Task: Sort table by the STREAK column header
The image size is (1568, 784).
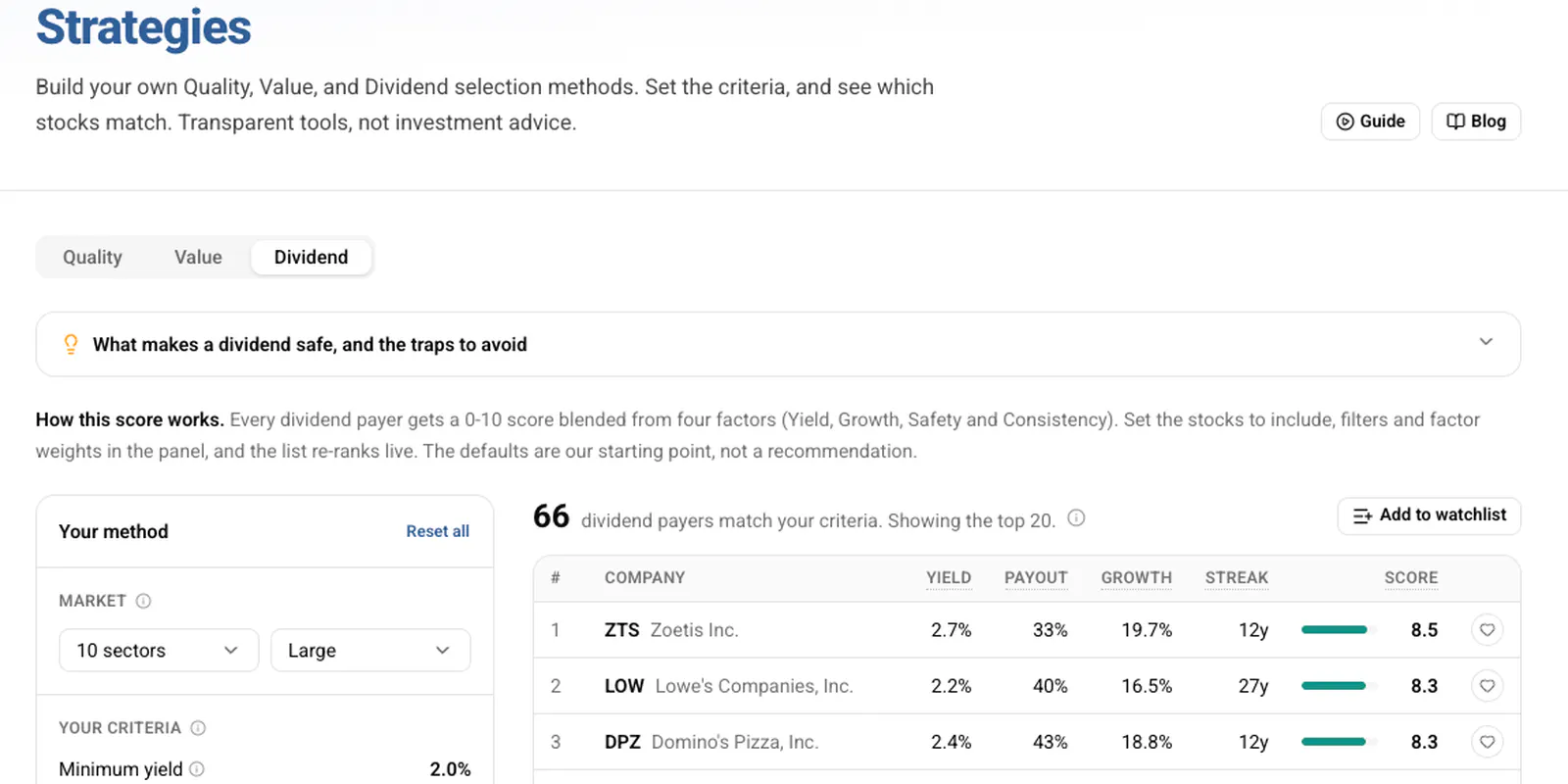Action: tap(1237, 578)
